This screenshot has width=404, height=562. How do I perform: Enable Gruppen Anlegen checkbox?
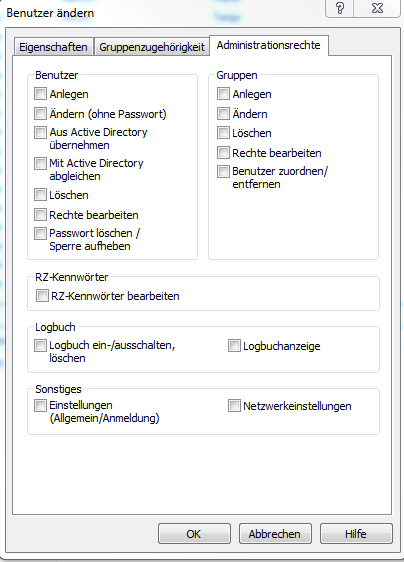(223, 94)
